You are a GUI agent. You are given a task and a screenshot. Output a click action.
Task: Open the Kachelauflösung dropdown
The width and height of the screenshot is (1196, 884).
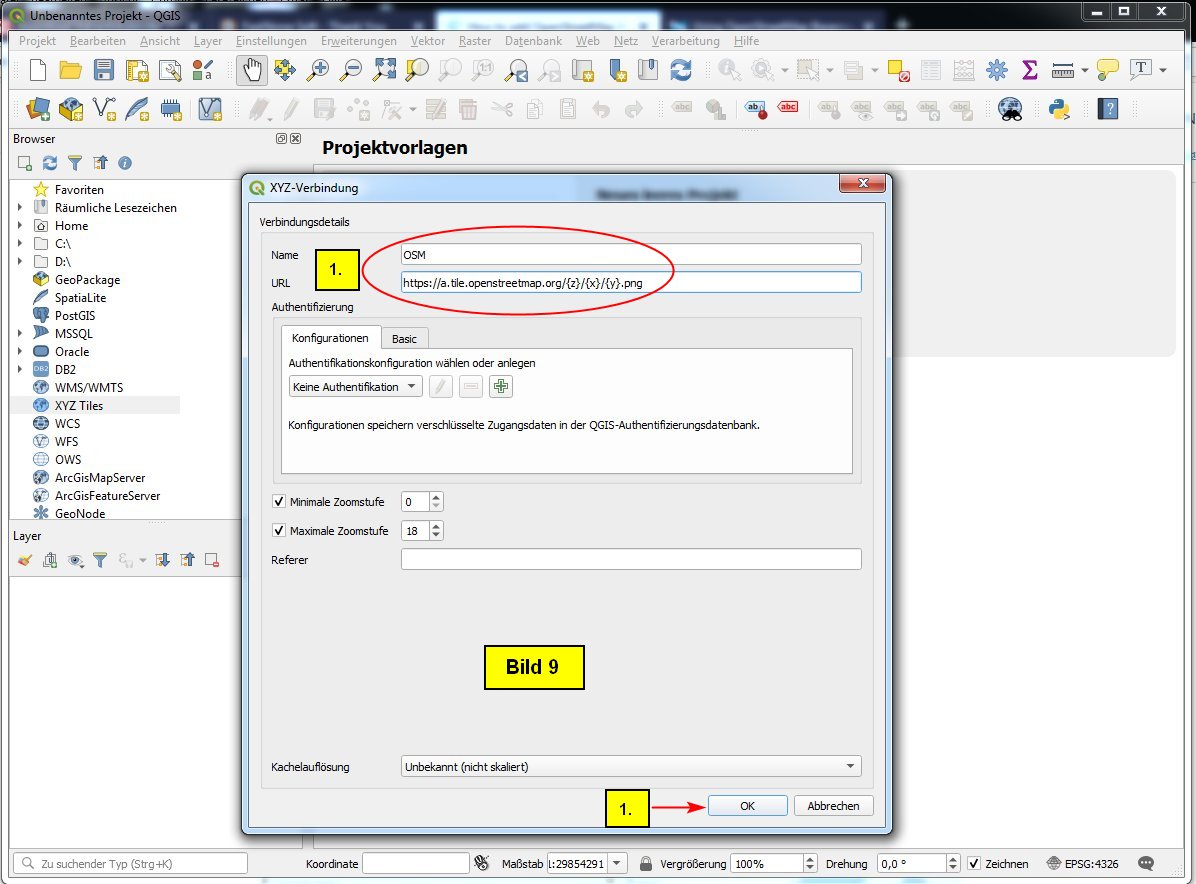[x=630, y=767]
